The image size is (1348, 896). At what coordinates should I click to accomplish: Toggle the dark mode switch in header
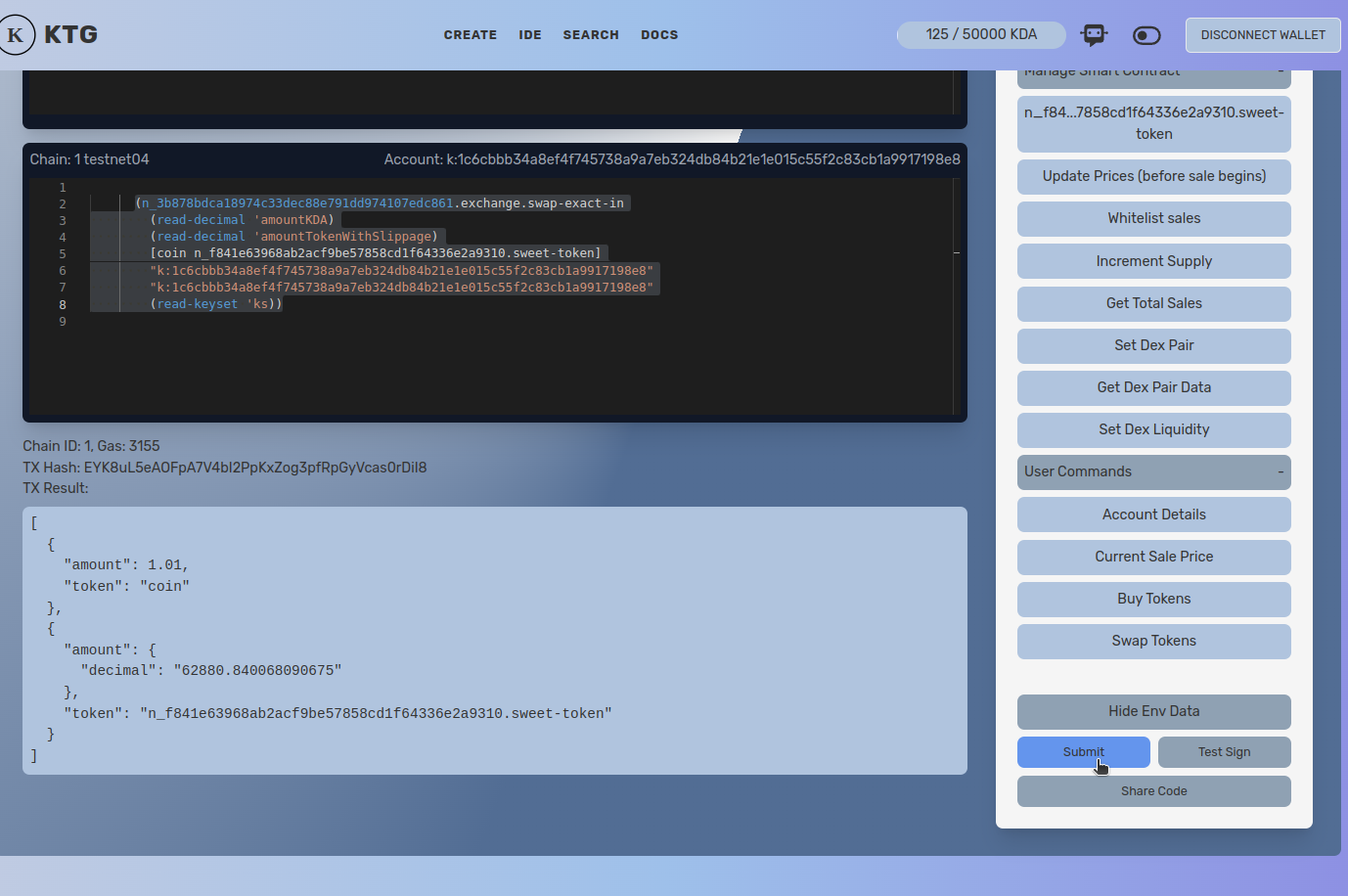coord(1146,35)
